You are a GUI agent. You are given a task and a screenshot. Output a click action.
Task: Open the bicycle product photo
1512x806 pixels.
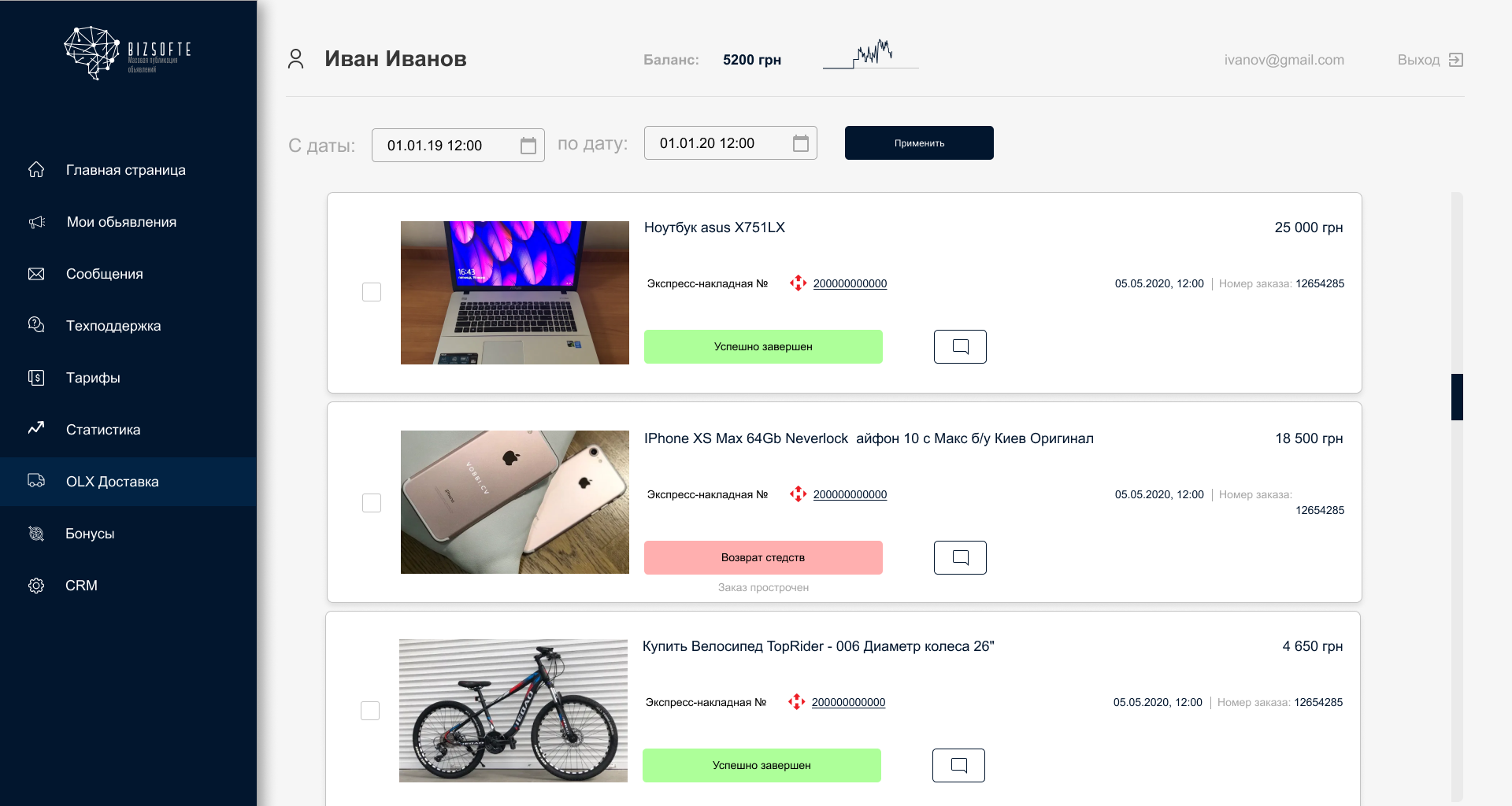click(x=513, y=711)
